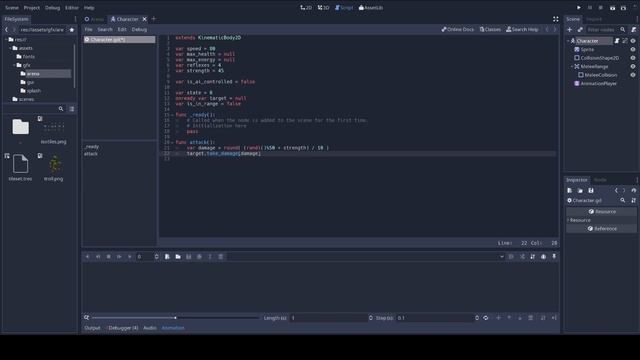Viewport: 640px width, 360px height.
Task: Open the AssetLib workspace
Action: pyautogui.click(x=371, y=8)
